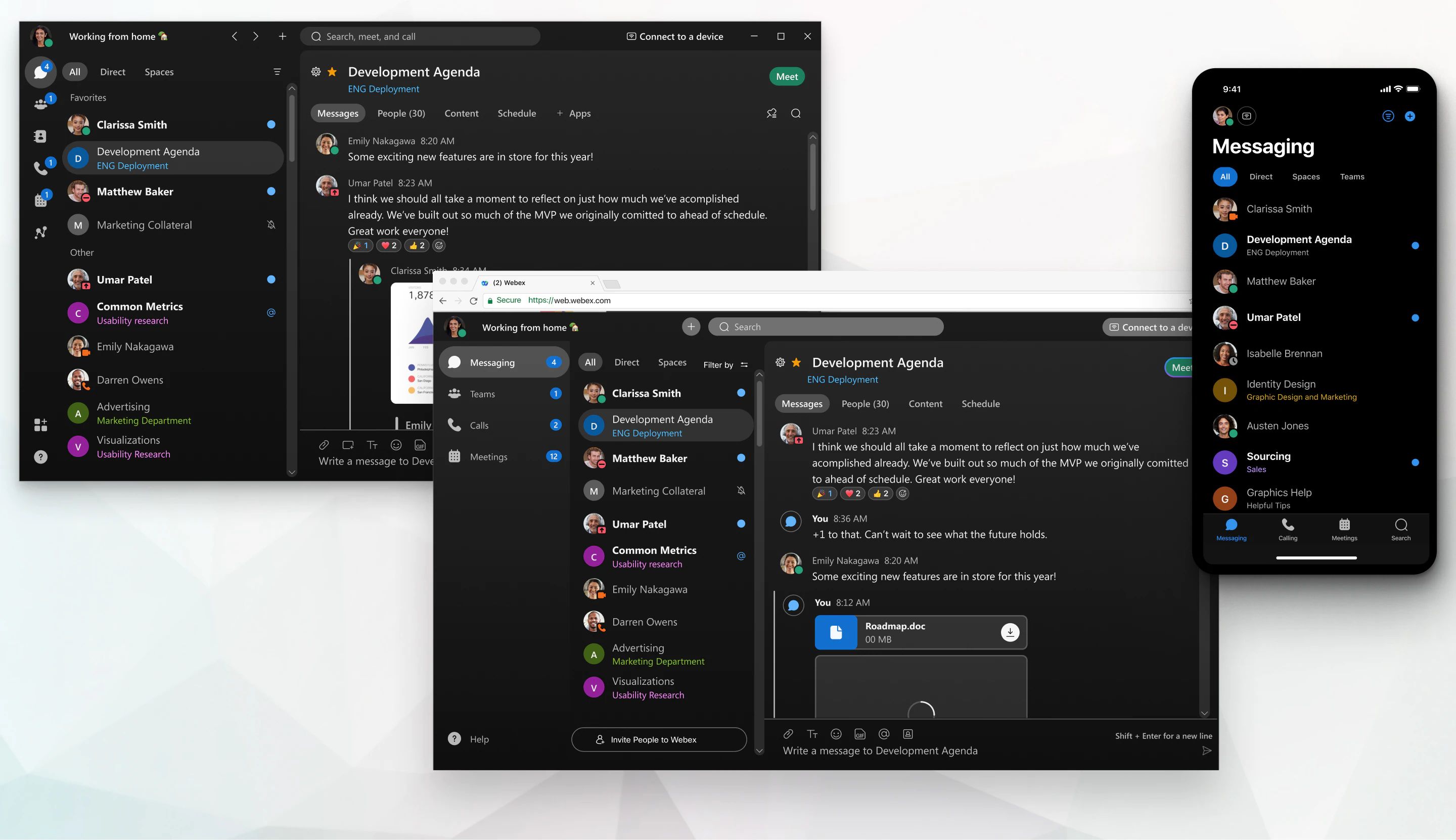Switch to Content tab in desktop app
Screen dimensions: 1456x840
(x=461, y=113)
